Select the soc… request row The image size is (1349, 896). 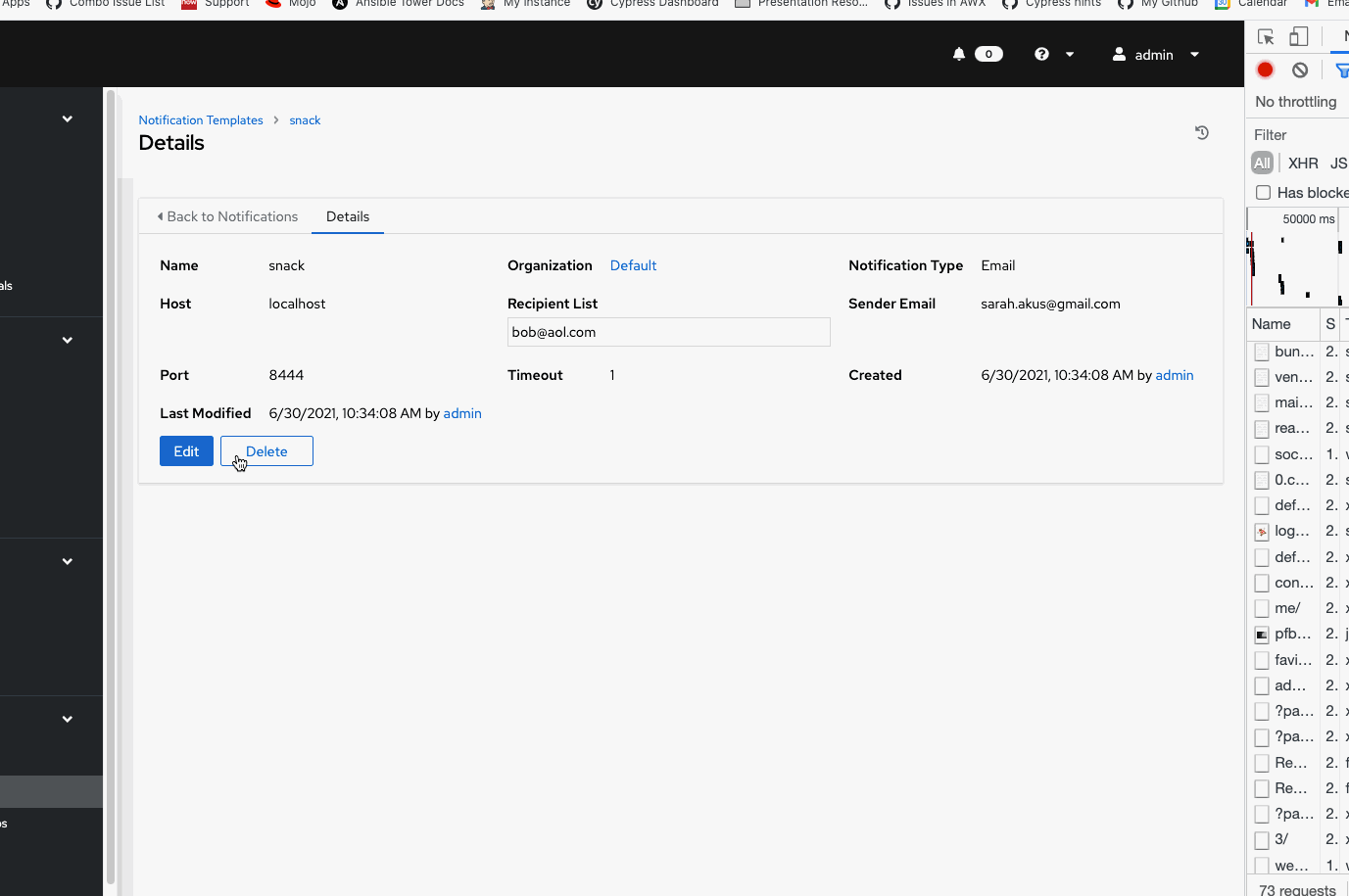point(1297,454)
